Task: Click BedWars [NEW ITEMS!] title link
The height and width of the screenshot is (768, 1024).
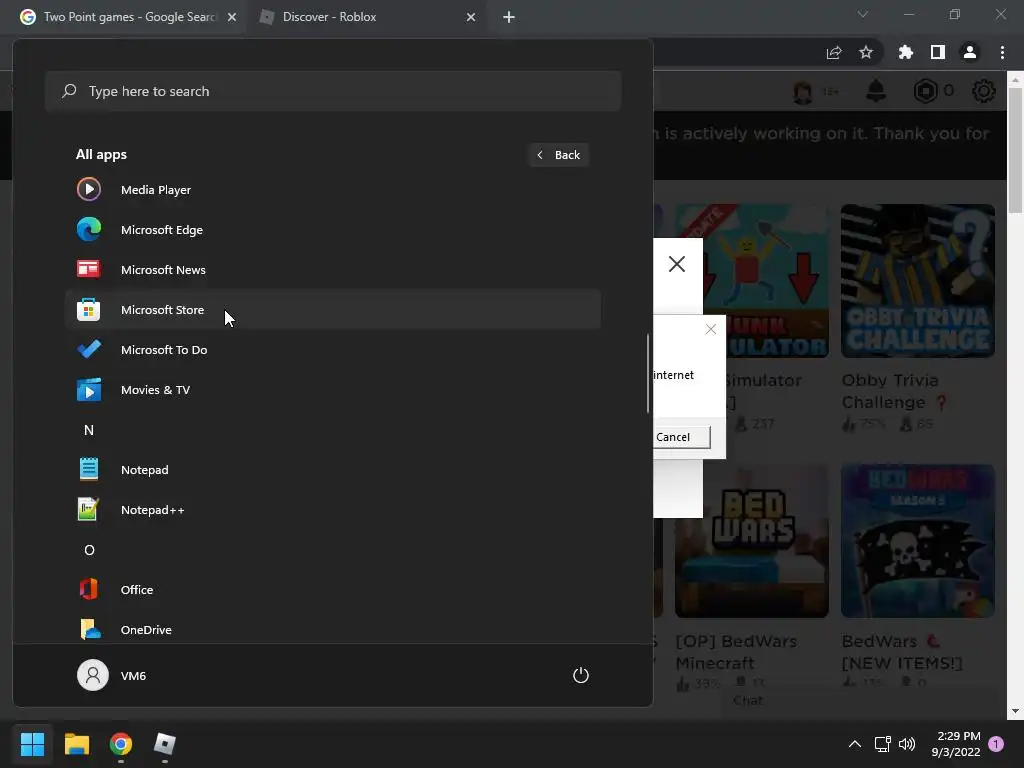Action: click(x=902, y=652)
